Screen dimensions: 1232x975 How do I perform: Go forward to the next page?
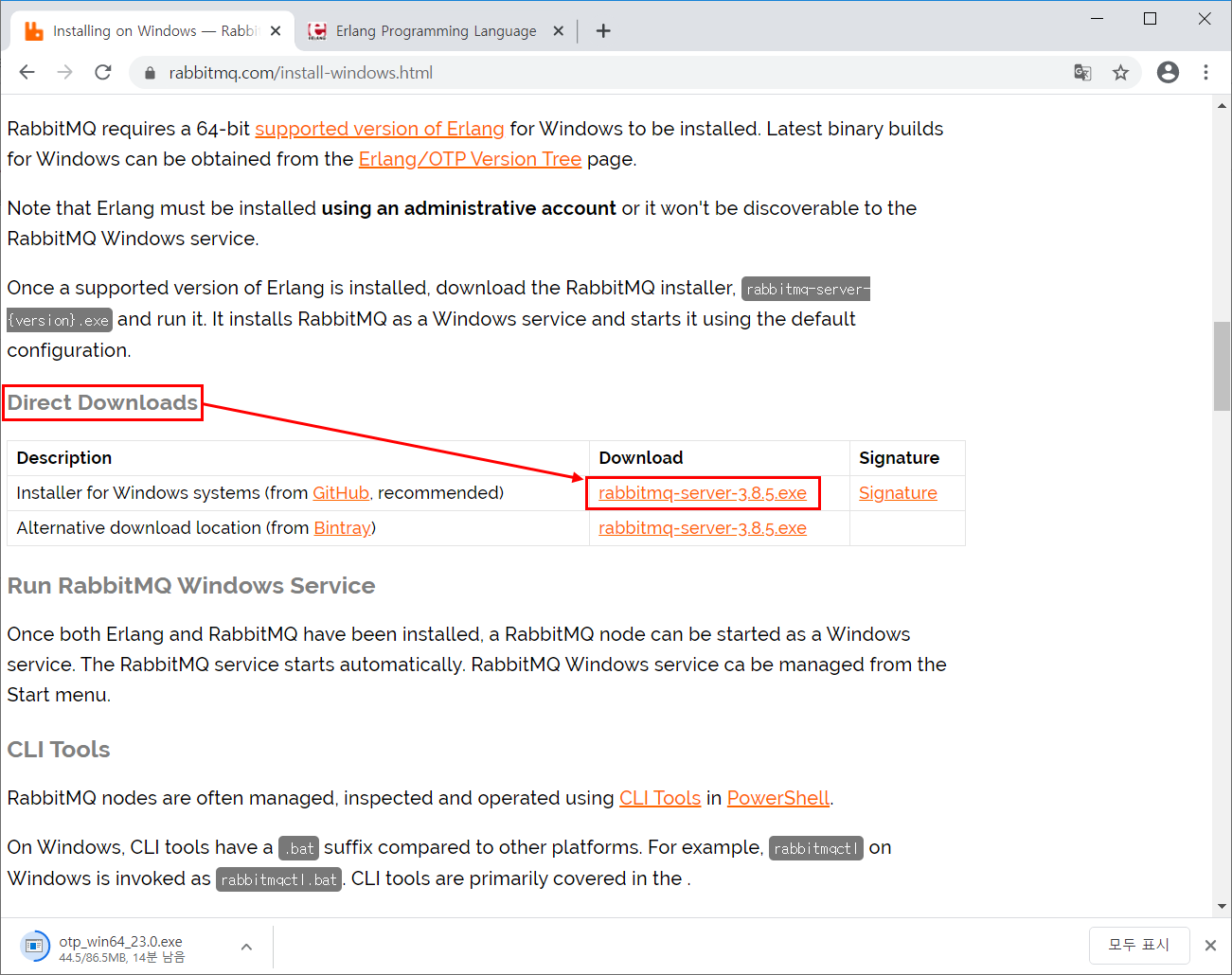click(64, 73)
